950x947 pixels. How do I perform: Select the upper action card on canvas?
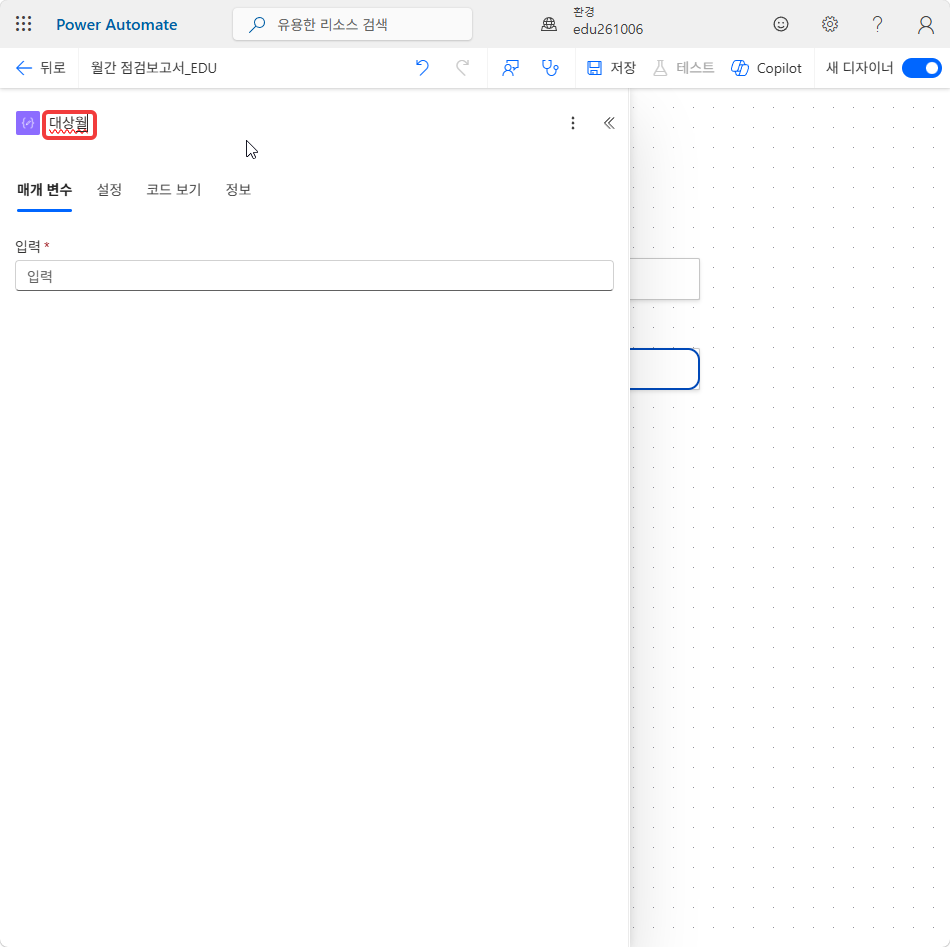pyautogui.click(x=665, y=279)
